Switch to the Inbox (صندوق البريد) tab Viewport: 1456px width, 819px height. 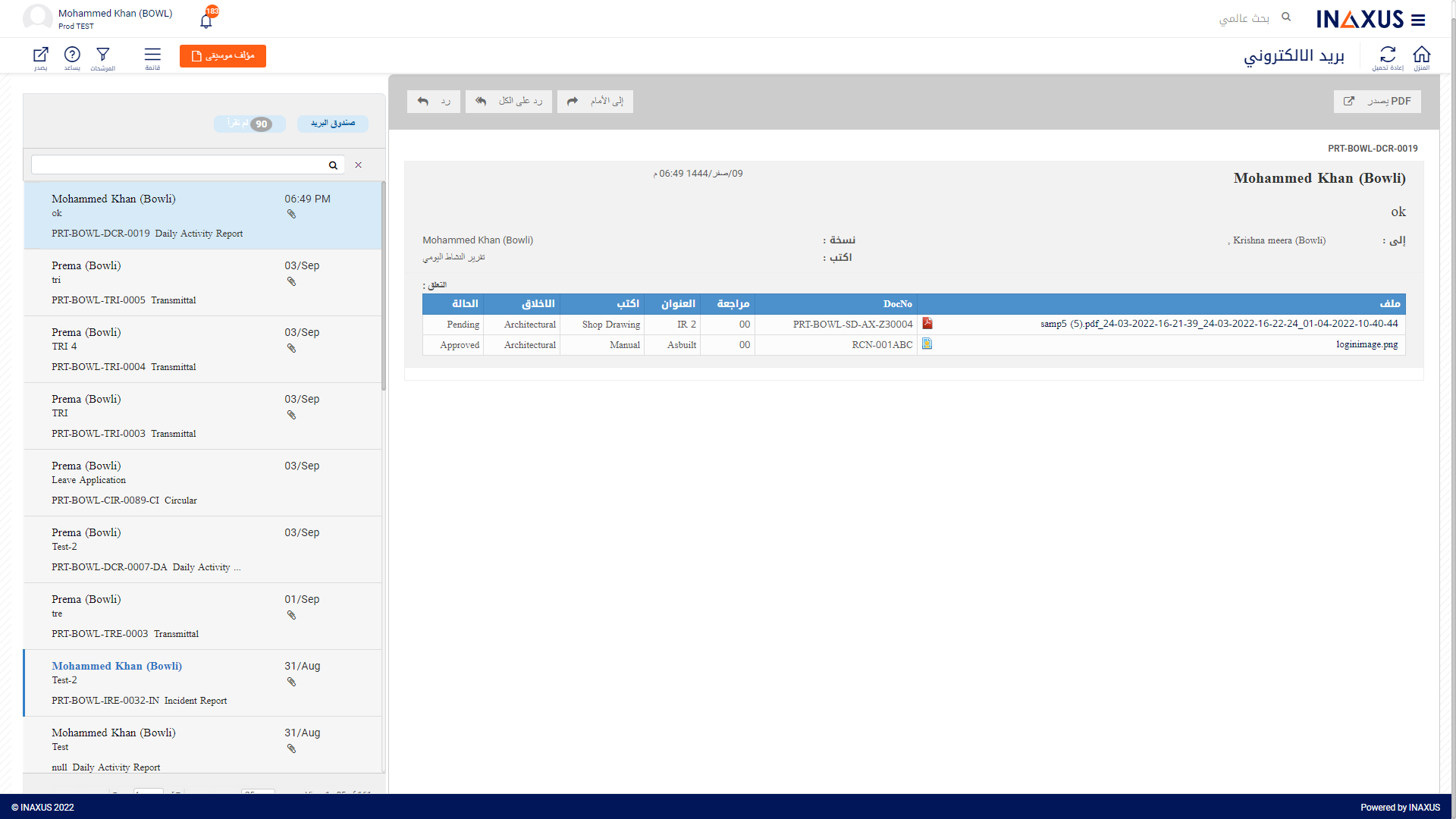click(x=332, y=124)
